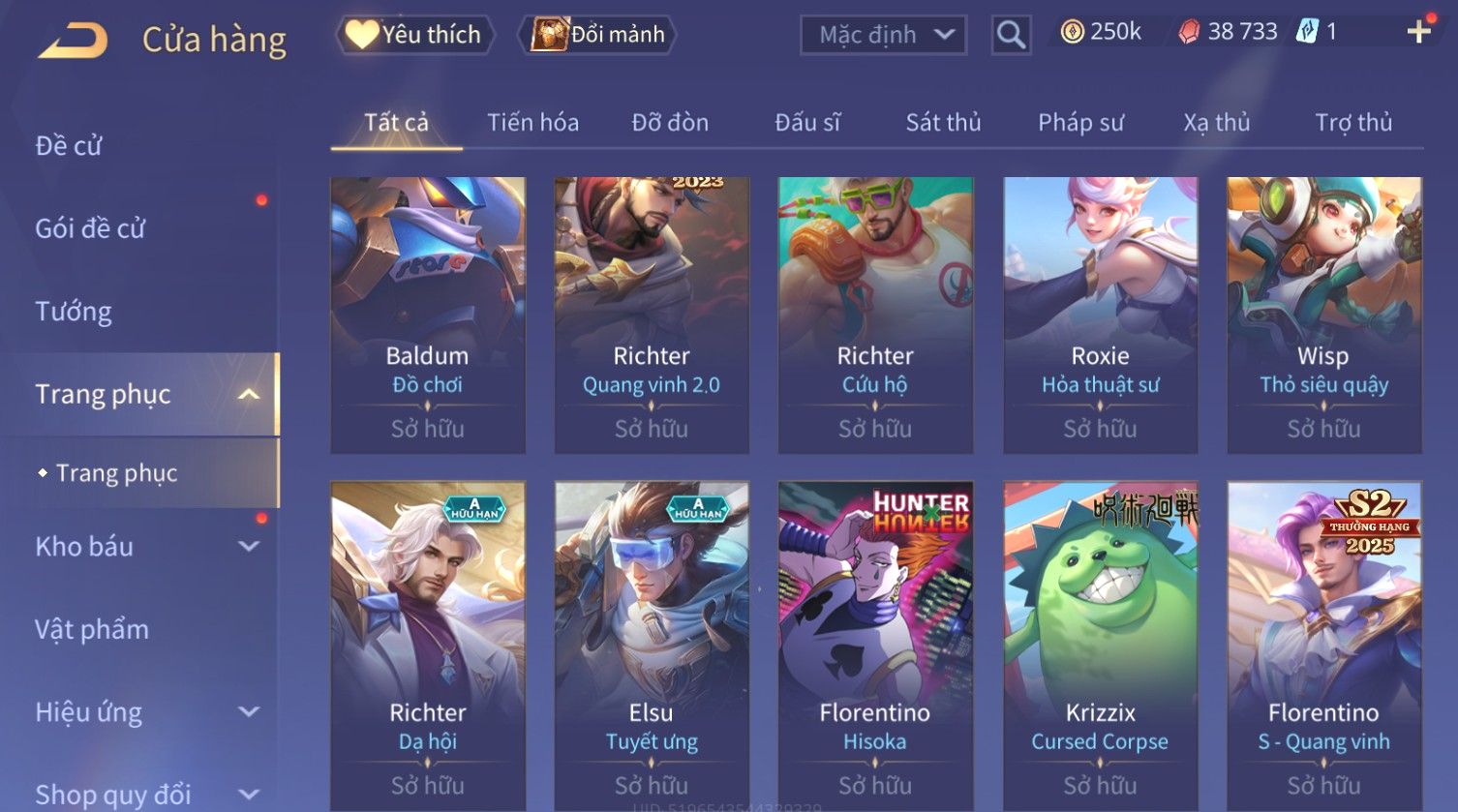Switch to the Tiến hóa tab

tap(532, 122)
